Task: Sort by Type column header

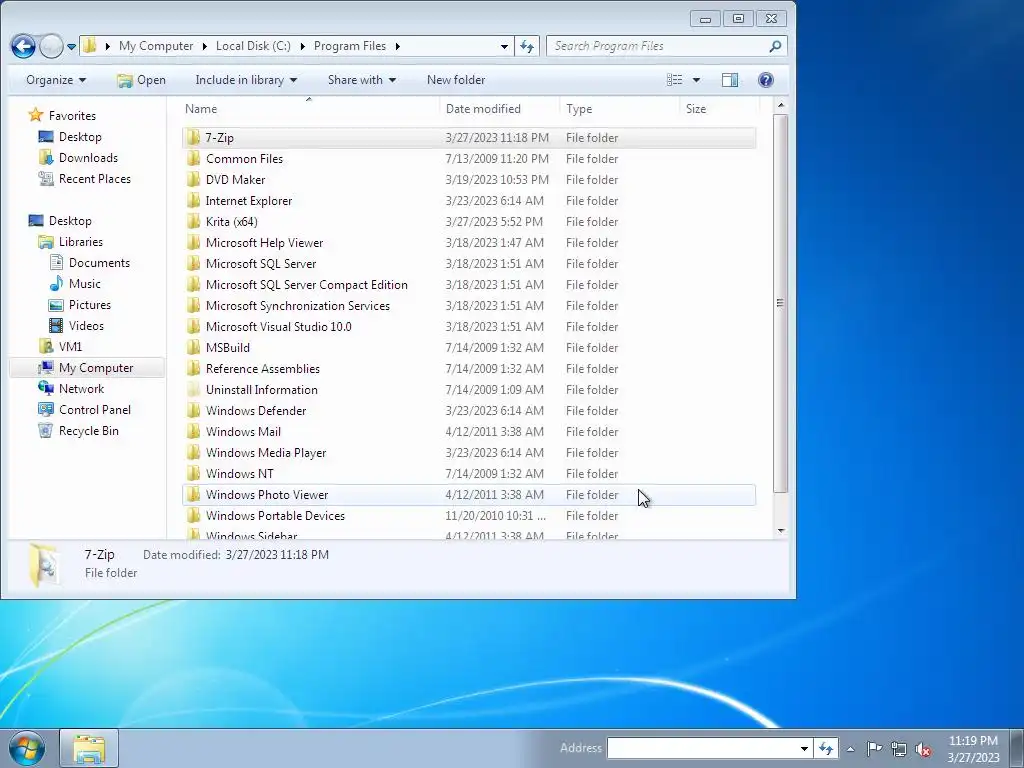Action: point(619,108)
